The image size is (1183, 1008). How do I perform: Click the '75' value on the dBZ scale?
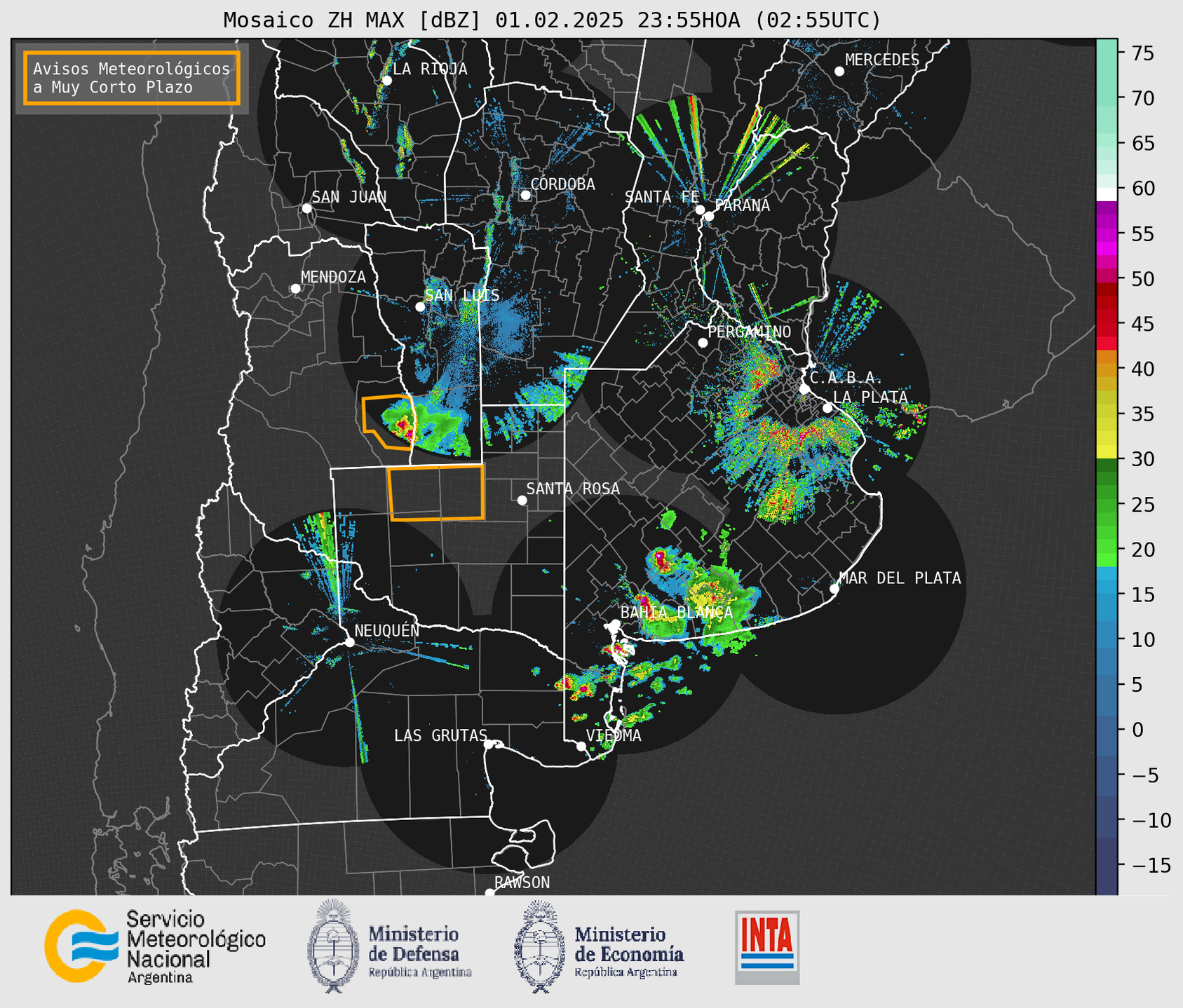(x=1142, y=53)
